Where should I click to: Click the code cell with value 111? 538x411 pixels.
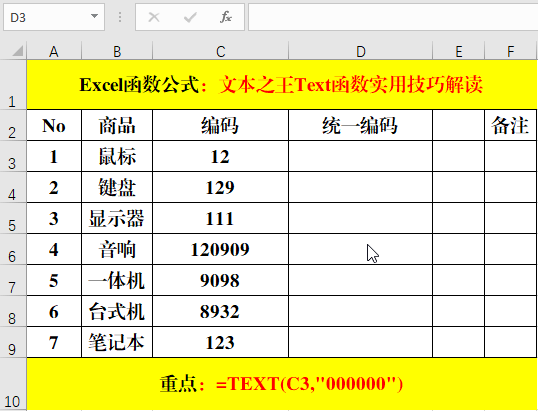[220, 218]
